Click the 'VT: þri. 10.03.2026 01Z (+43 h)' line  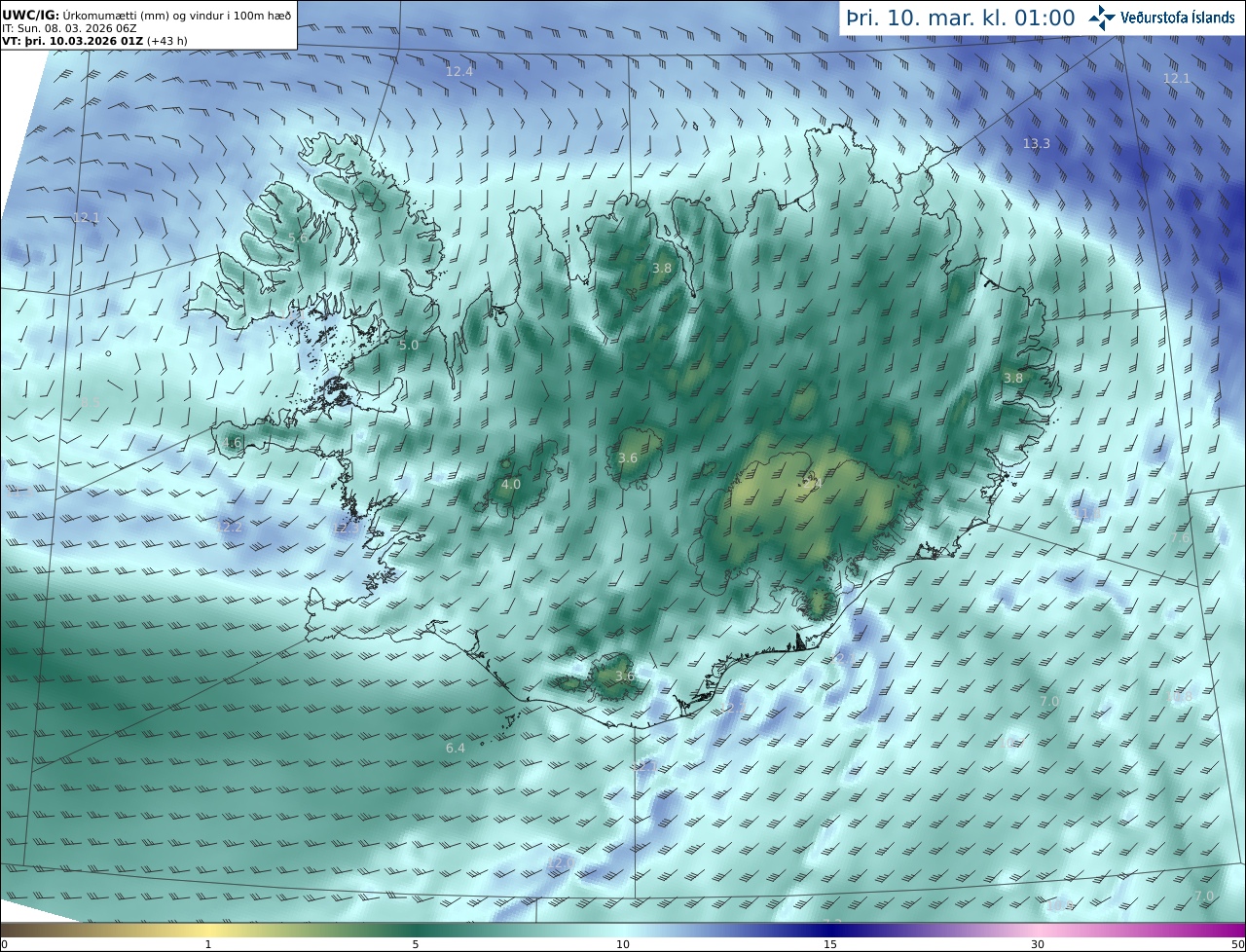[x=94, y=41]
